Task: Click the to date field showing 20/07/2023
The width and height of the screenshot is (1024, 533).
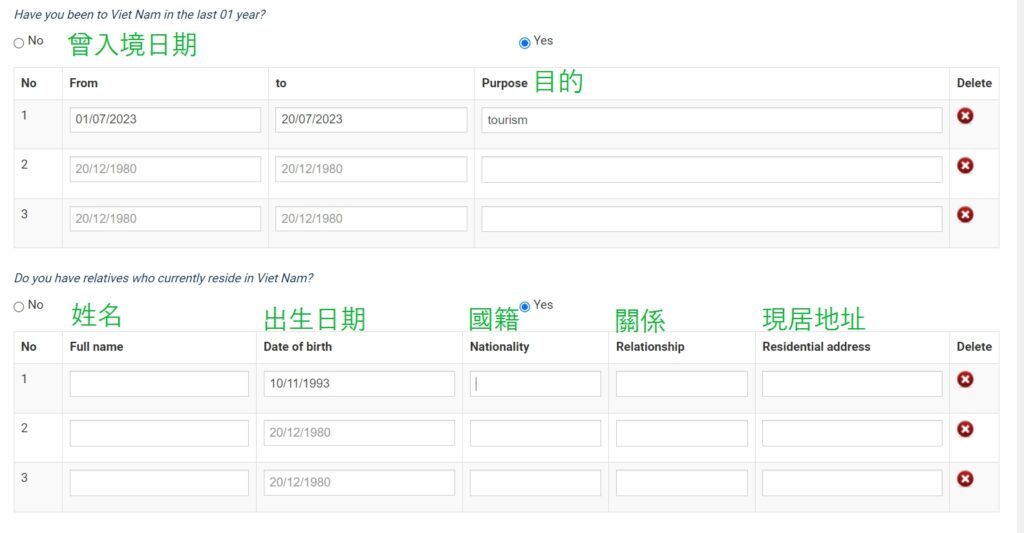Action: [x=371, y=120]
